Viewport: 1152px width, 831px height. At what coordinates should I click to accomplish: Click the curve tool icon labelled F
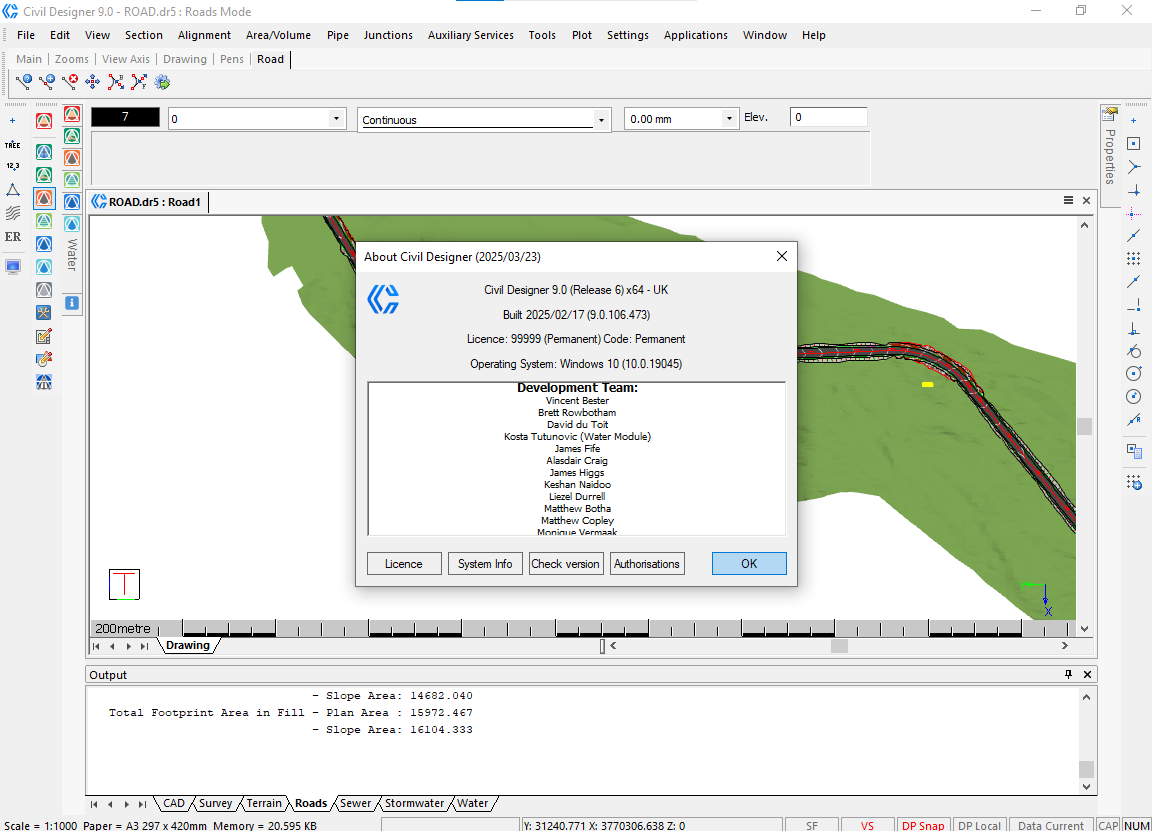(x=139, y=82)
